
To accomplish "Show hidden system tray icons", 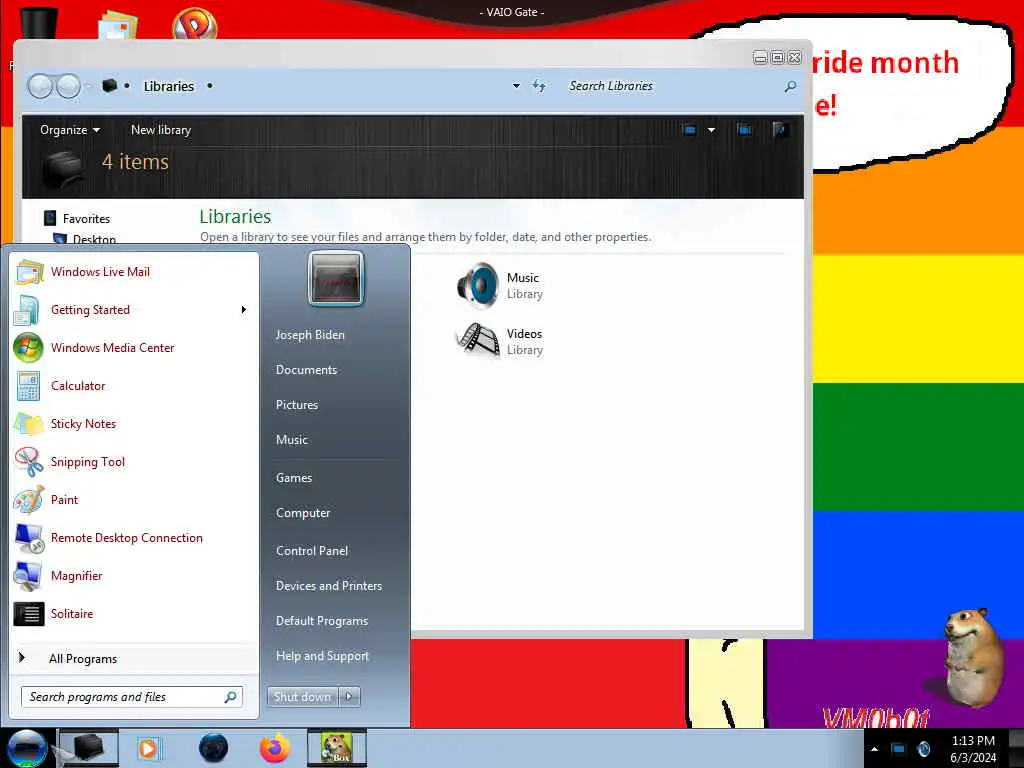I will point(874,749).
